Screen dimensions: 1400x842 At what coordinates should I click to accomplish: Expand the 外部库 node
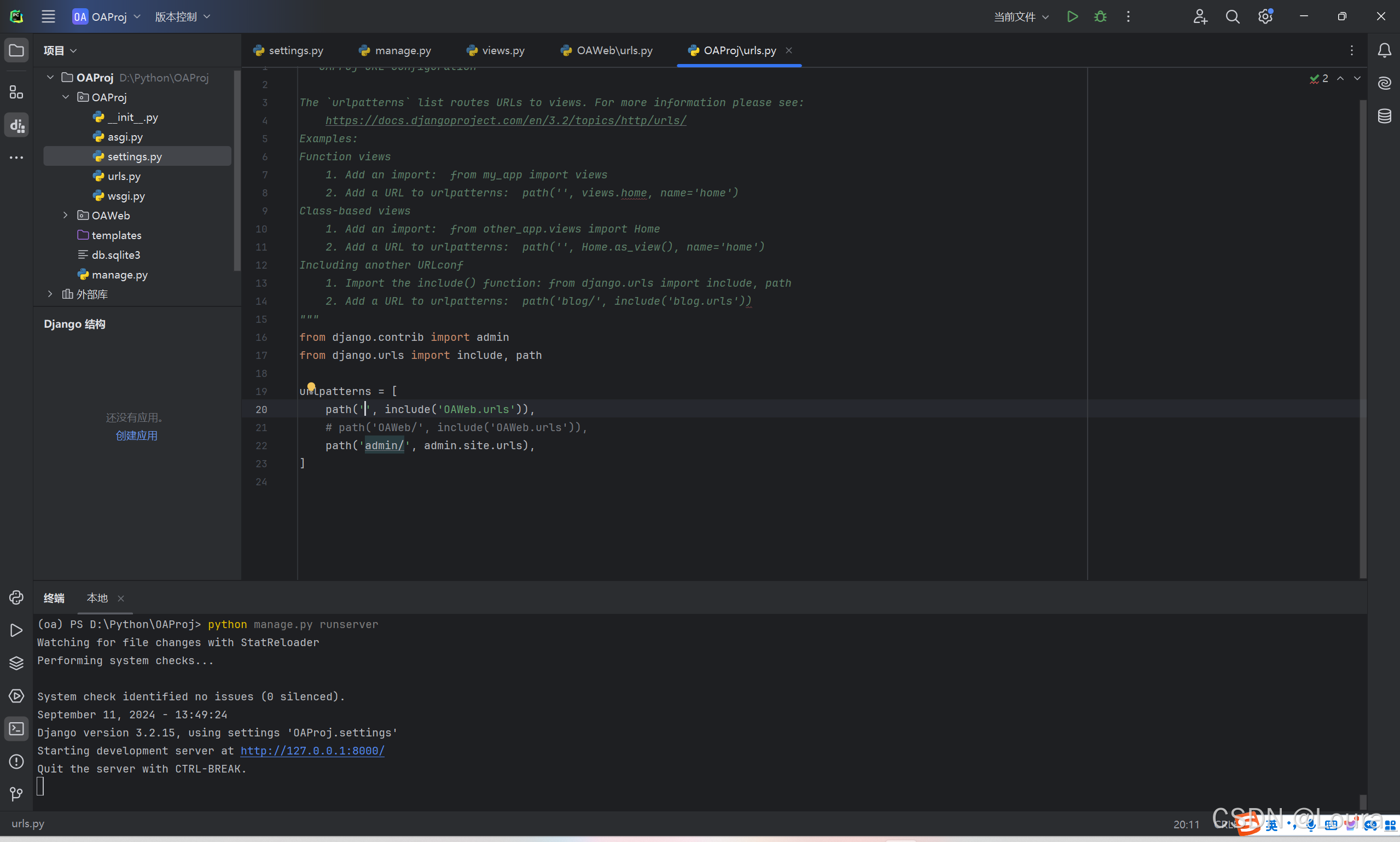(x=49, y=294)
